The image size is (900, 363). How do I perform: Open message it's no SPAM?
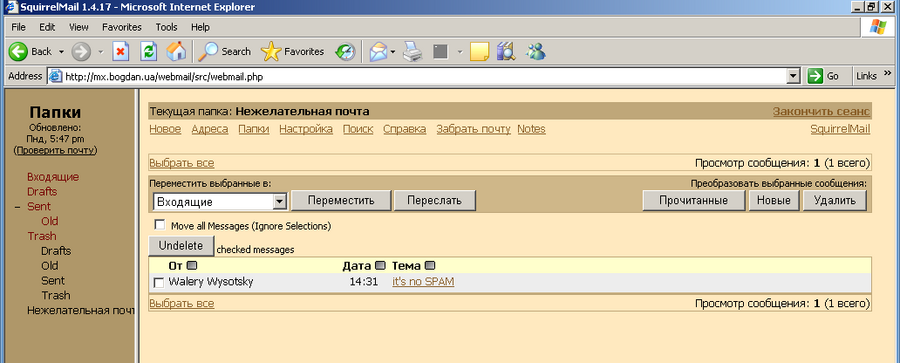[x=423, y=281]
